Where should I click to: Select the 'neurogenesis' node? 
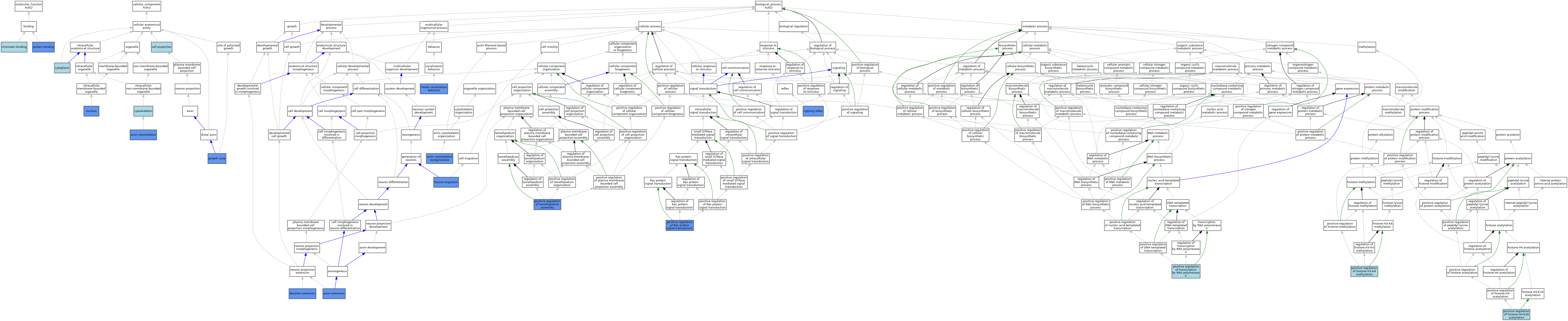coord(411,135)
